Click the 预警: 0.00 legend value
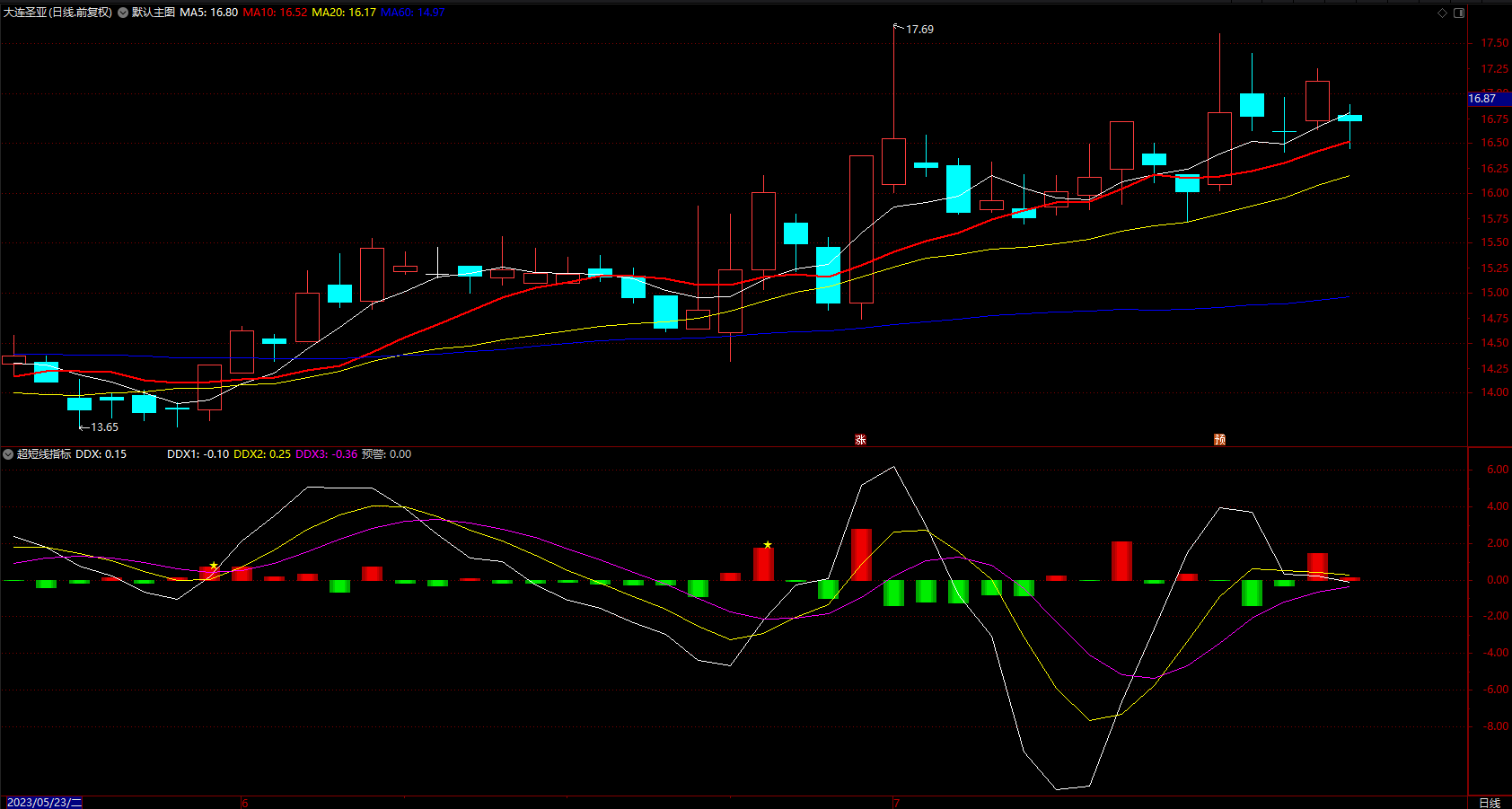This screenshot has height=809, width=1512. click(387, 454)
